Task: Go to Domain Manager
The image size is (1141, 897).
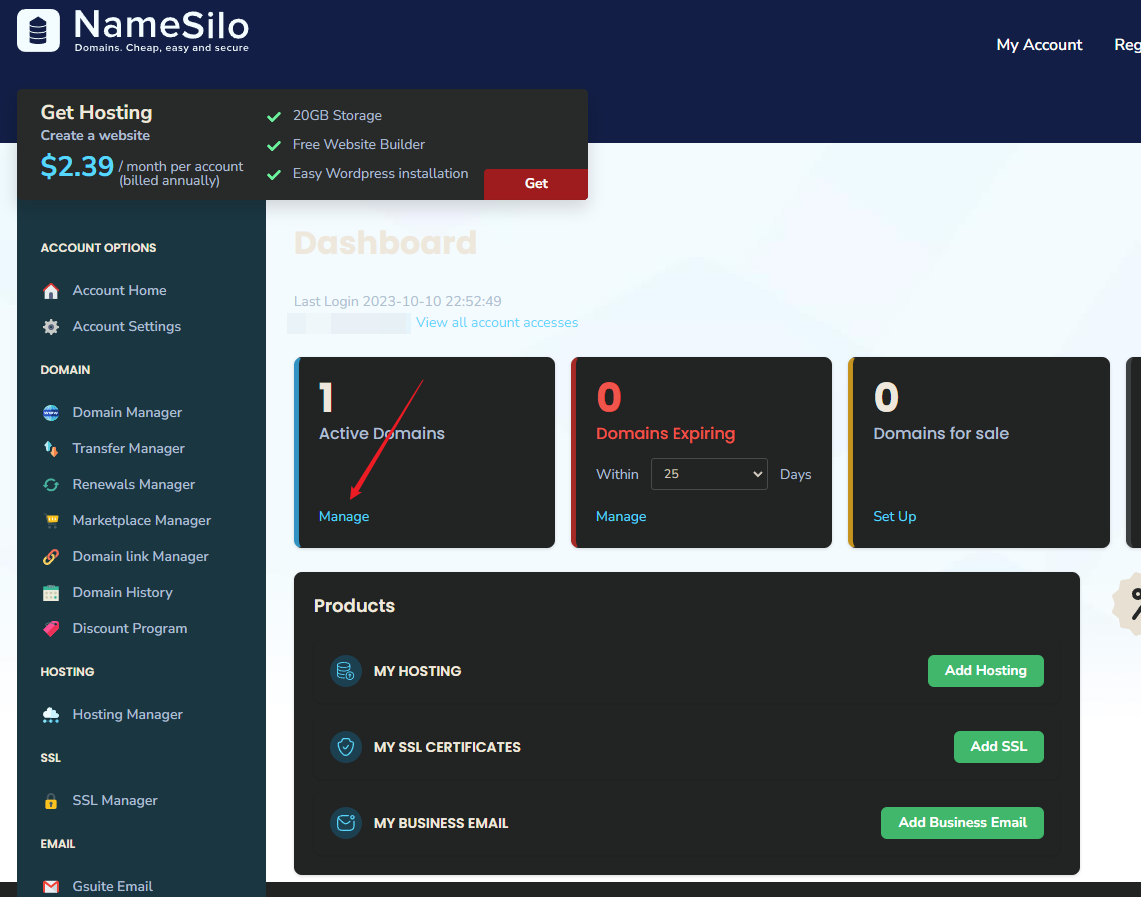Action: (x=127, y=412)
